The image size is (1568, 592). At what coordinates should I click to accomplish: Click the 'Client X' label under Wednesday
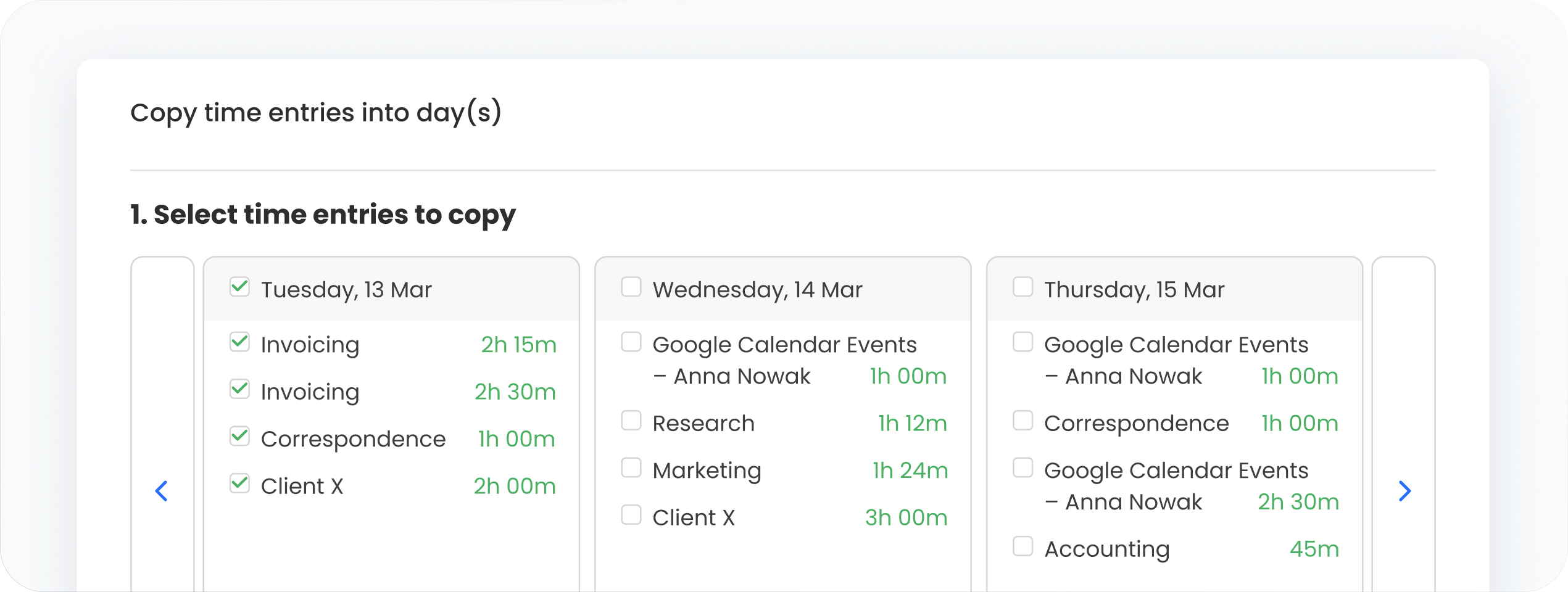[x=694, y=518]
